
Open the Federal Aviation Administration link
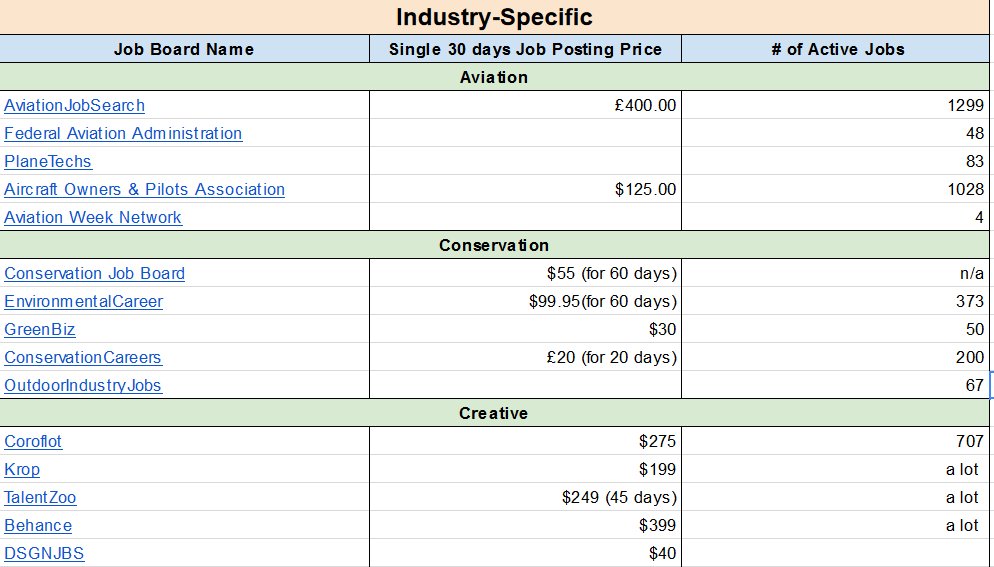[123, 133]
